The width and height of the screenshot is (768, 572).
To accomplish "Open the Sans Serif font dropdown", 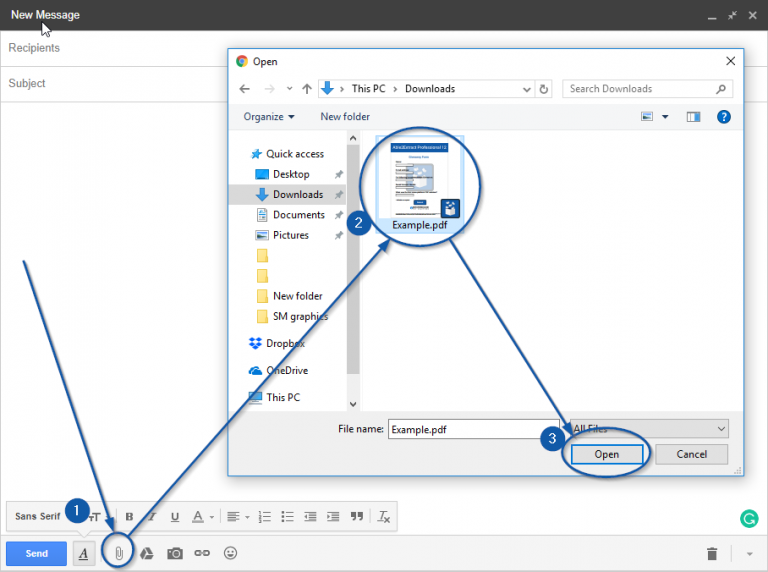I will (40, 517).
